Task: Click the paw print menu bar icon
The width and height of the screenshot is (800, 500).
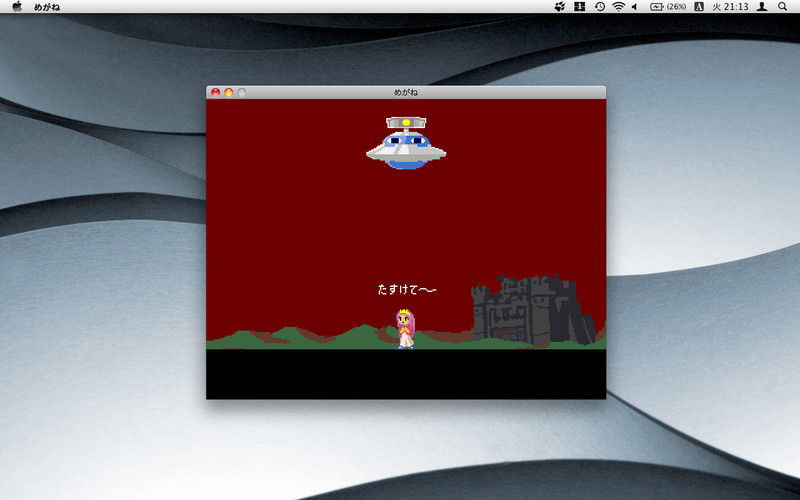Action: click(560, 7)
